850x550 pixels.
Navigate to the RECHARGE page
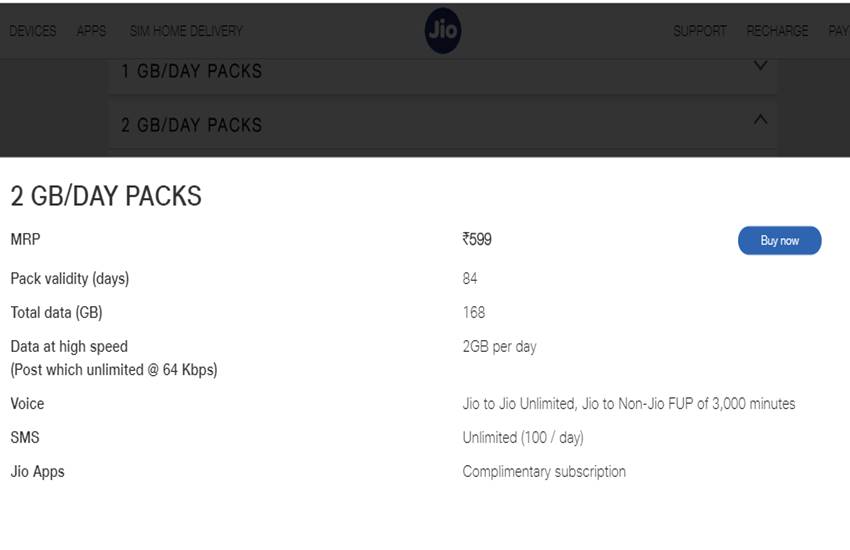click(x=777, y=31)
